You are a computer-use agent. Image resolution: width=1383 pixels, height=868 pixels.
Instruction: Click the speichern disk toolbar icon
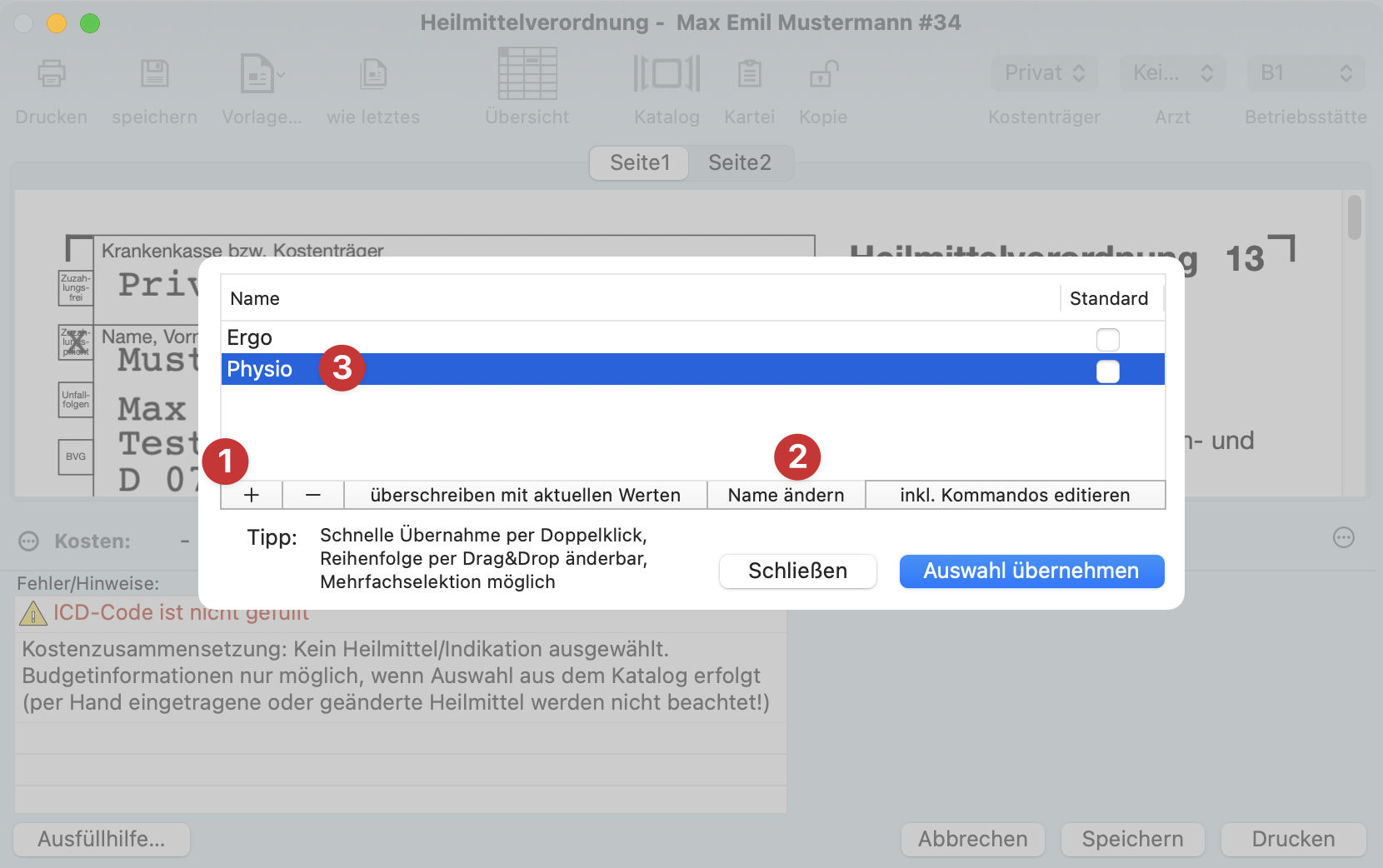click(154, 74)
